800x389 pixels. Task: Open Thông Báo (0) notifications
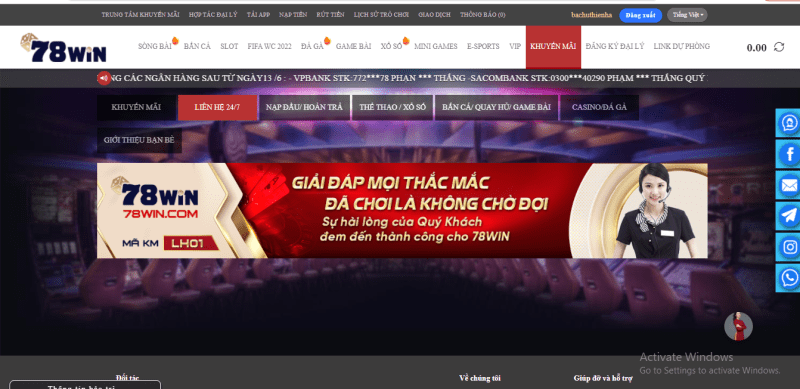pos(483,15)
